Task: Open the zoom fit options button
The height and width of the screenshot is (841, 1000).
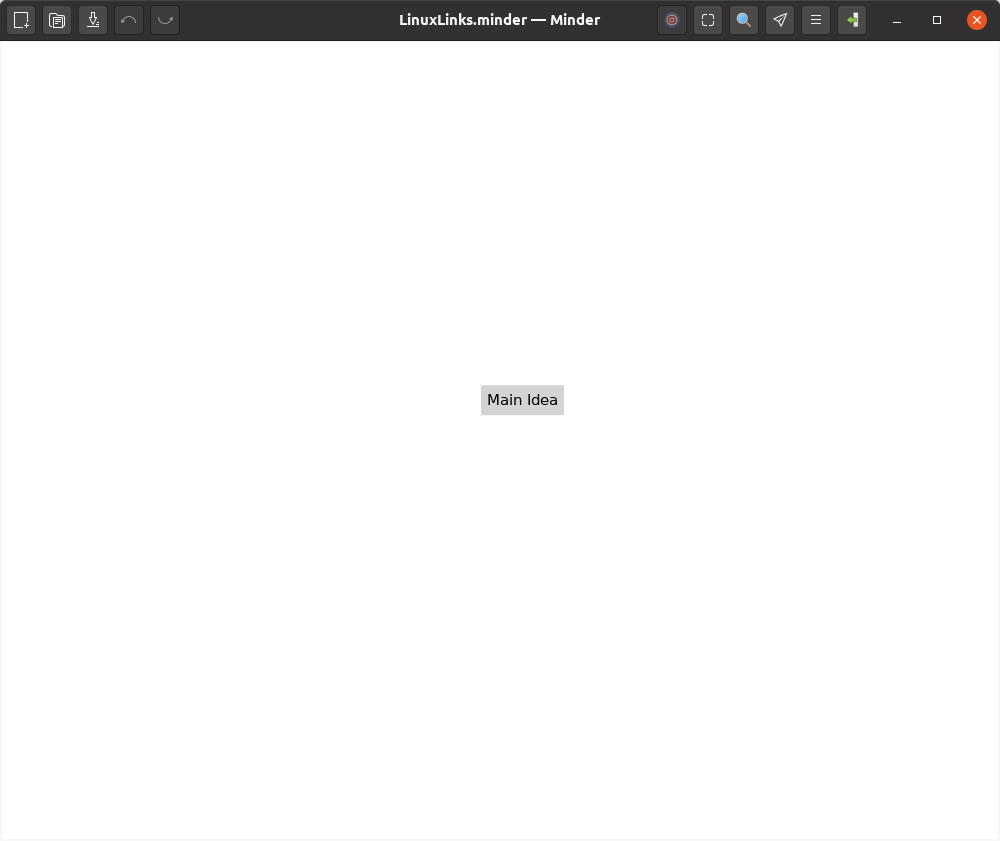Action: click(x=708, y=20)
